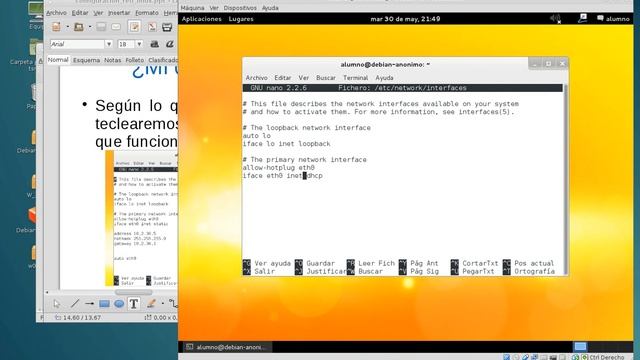
Task: Click 'allow-hotplug eth0' line in nano
Action: pos(278,167)
